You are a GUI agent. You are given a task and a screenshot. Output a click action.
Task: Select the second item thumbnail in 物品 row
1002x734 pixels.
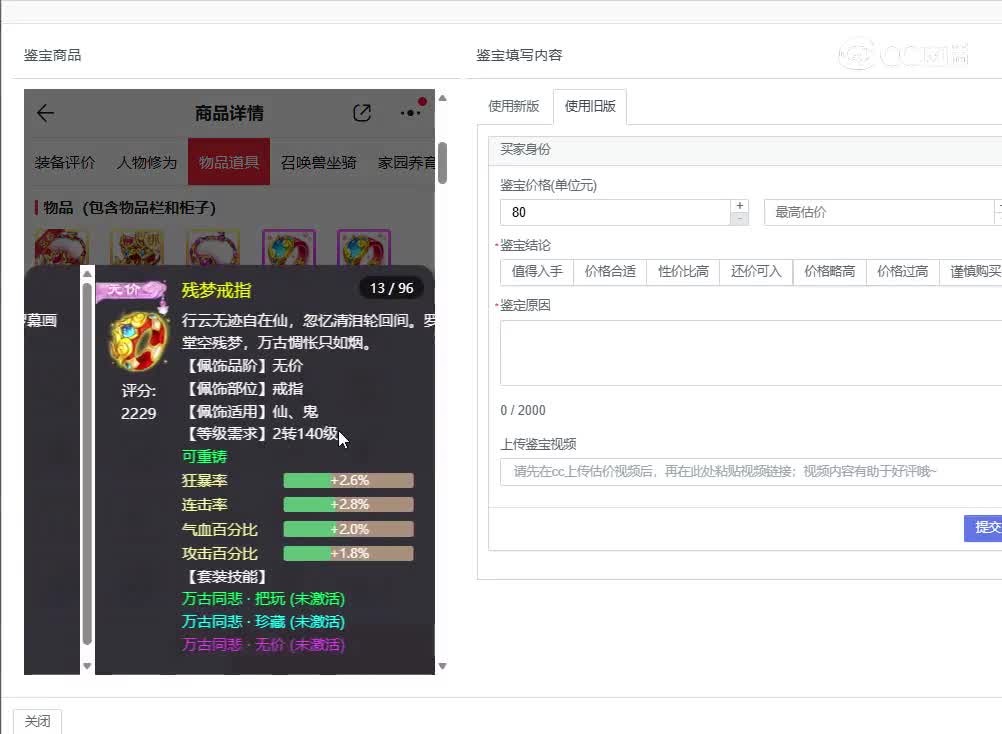point(137,247)
